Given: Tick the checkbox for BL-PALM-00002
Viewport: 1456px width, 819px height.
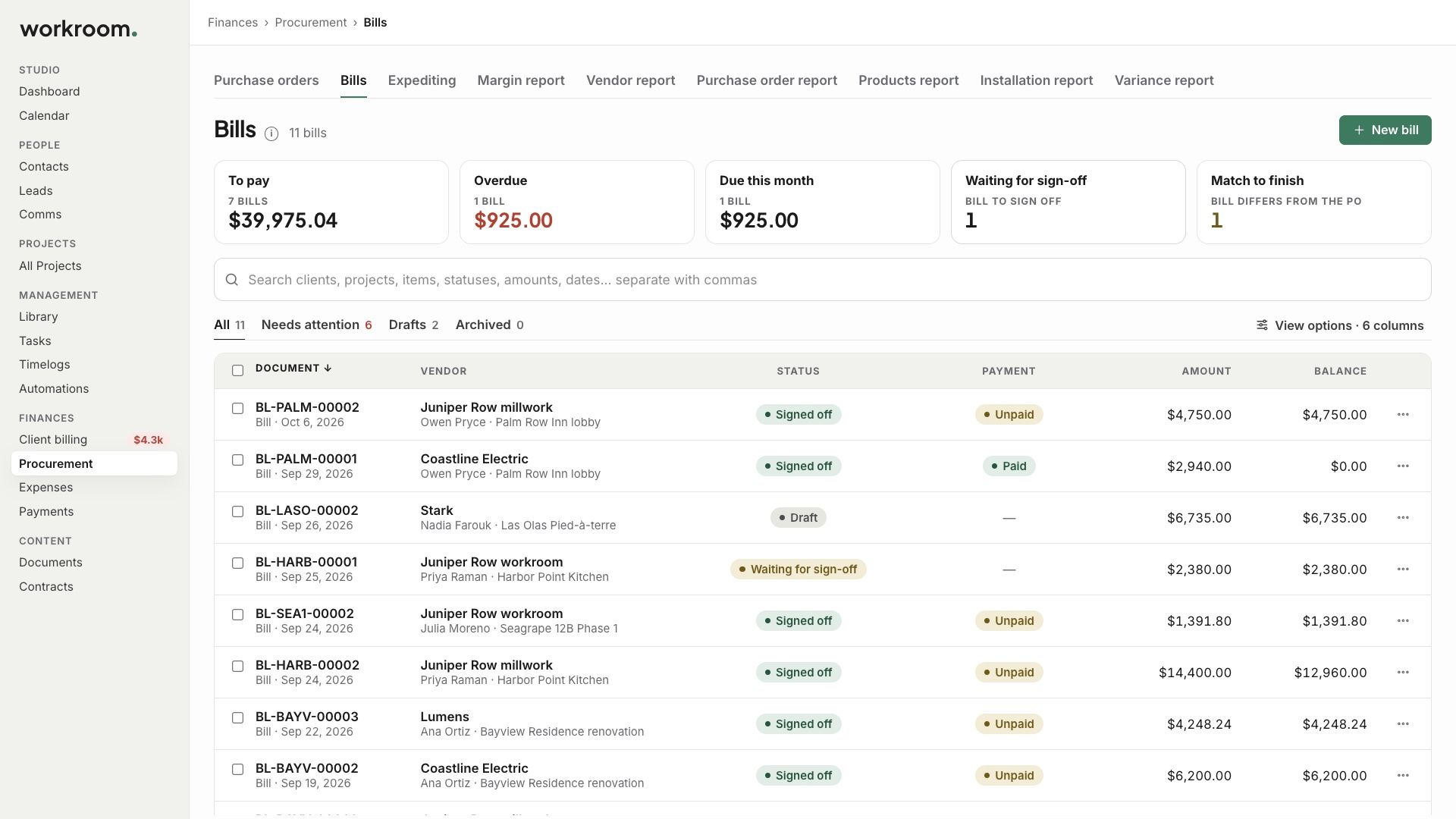Looking at the screenshot, I should tap(237, 409).
